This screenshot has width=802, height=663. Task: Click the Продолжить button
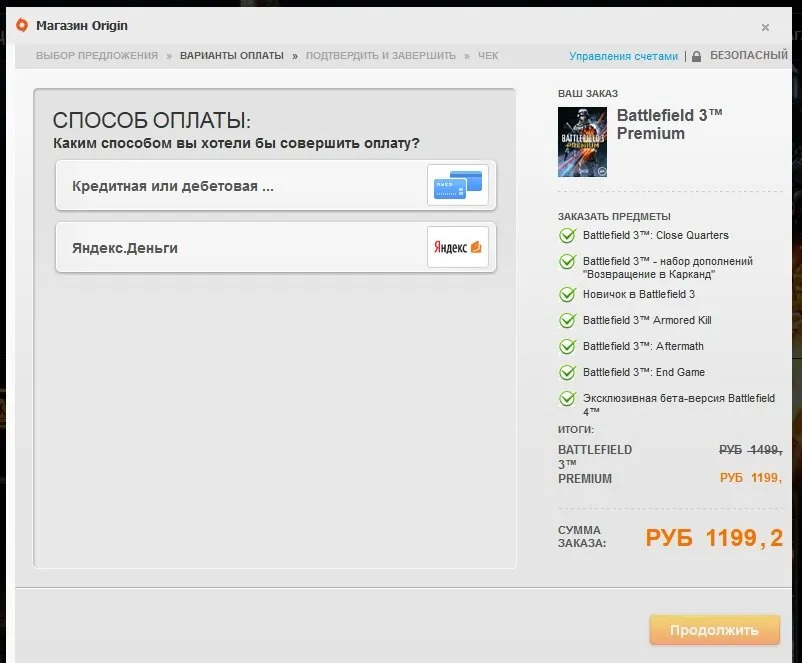(x=715, y=630)
